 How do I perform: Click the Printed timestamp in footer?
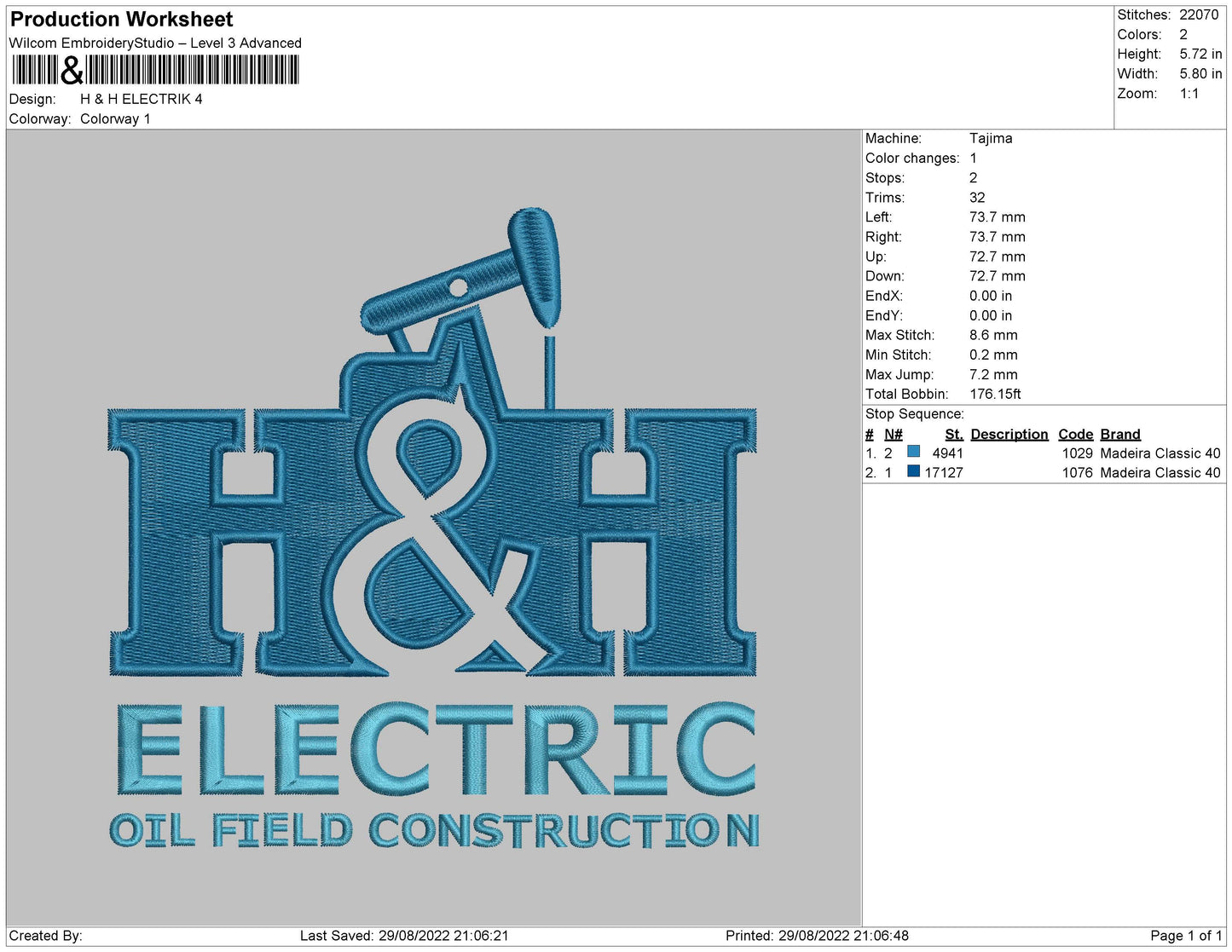tap(817, 936)
